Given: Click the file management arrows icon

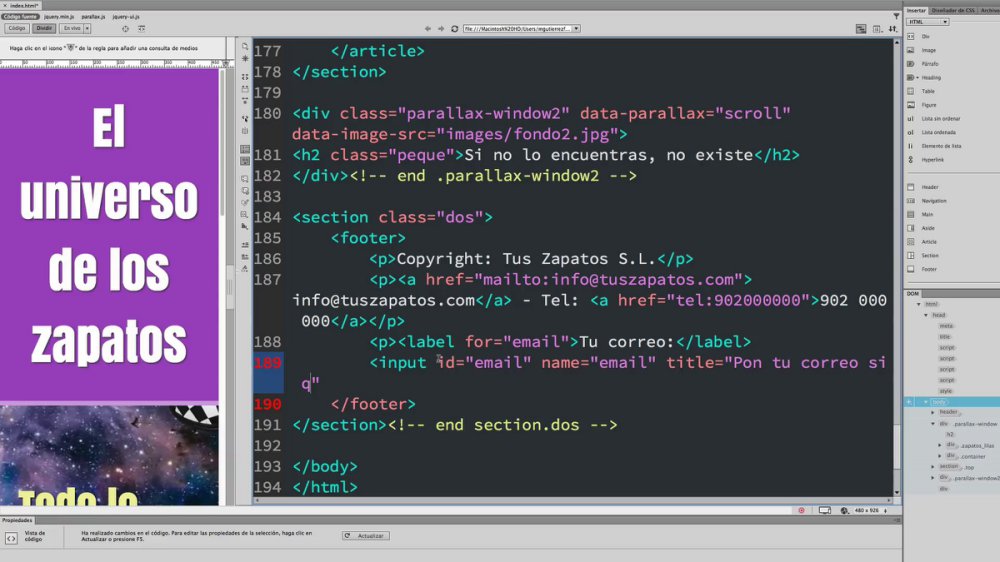Looking at the screenshot, I should (x=893, y=29).
